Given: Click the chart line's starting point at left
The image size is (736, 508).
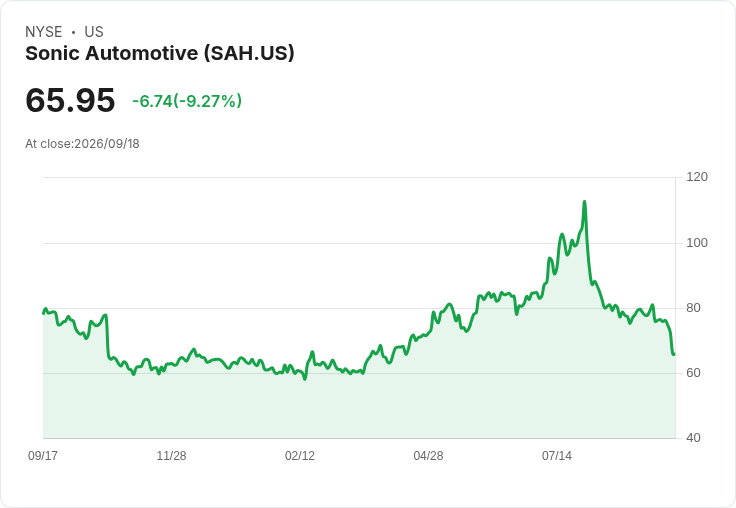Looking at the screenshot, I should 44,313.
